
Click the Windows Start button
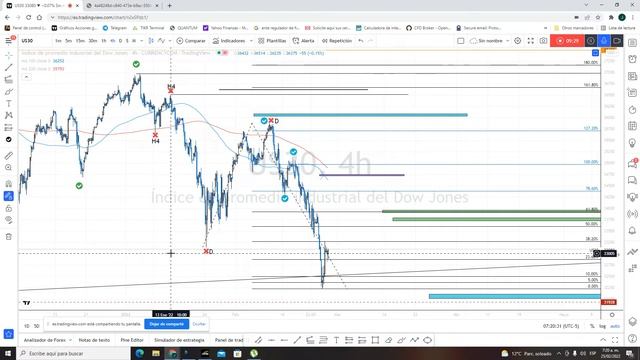(x=8, y=353)
